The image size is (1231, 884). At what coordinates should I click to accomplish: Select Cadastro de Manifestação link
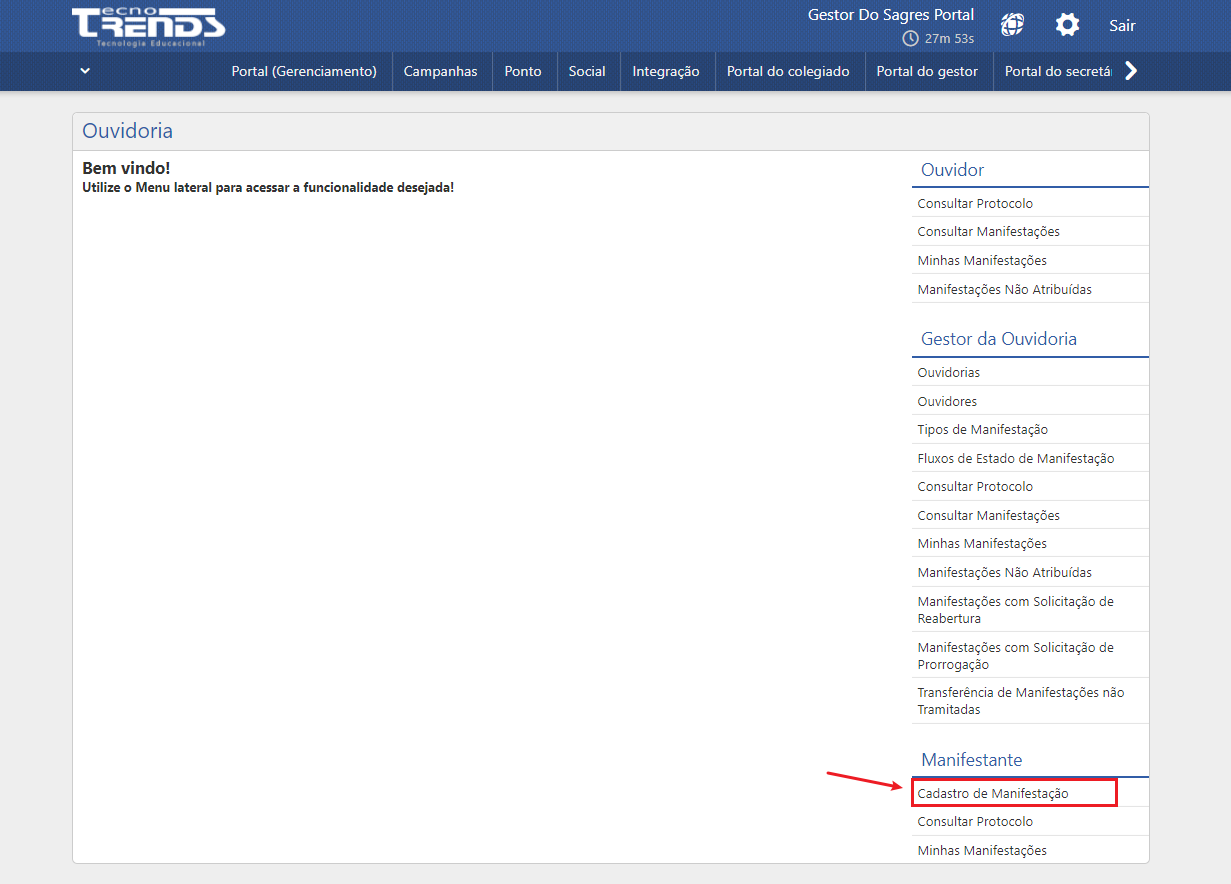click(x=993, y=793)
